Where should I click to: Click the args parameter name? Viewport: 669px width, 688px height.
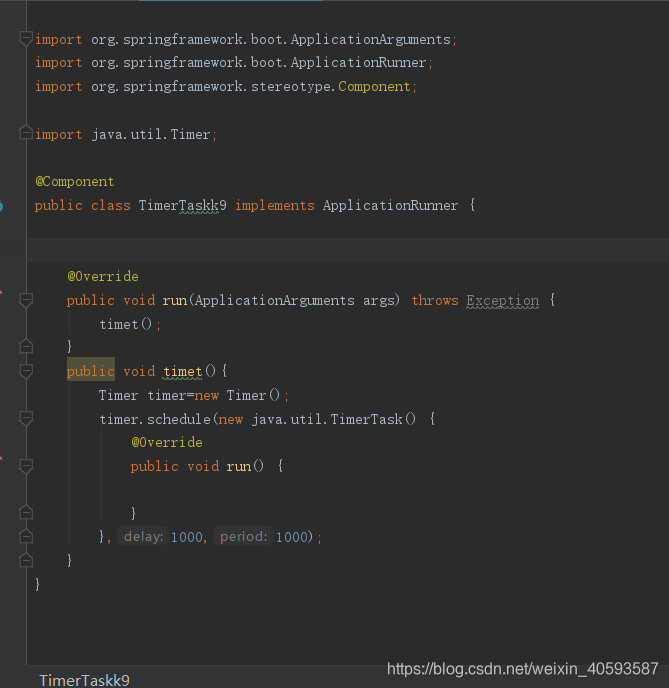379,301
